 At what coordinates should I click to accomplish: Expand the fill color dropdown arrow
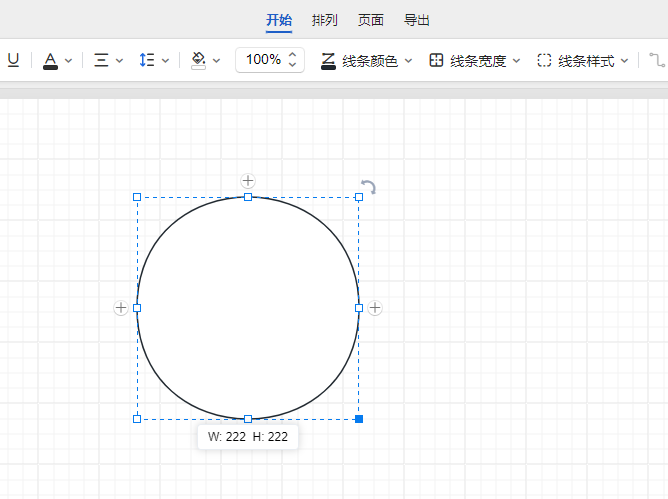click(216, 61)
